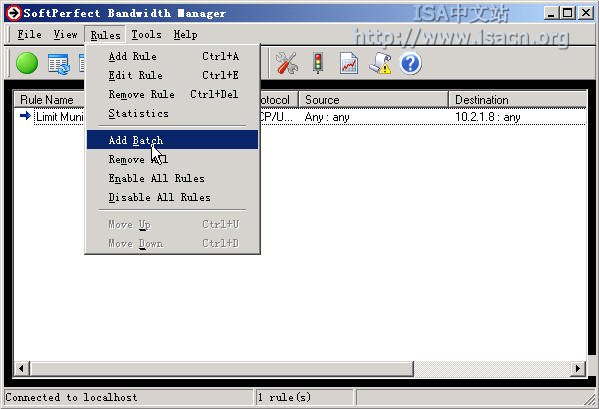Click the horizontal scrollbar left arrow
The height and width of the screenshot is (409, 599).
coord(21,369)
